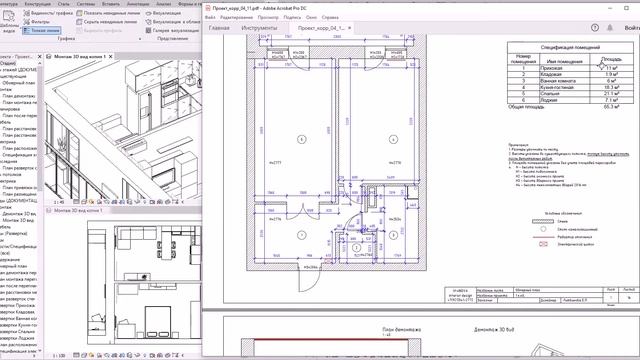Screen dimensions: 640x360
Task: Open Визуализация render dialog in Revit ribbon
Action: pyautogui.click(x=163, y=13)
